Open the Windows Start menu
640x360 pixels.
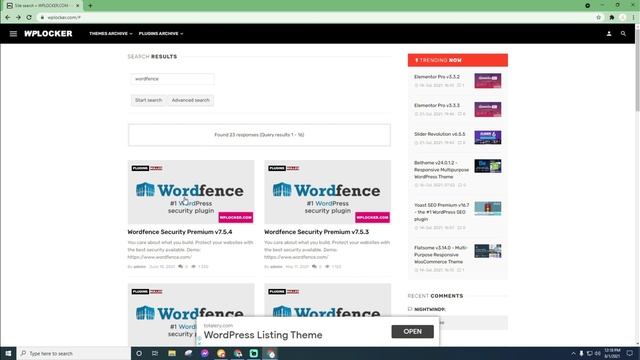[x=8, y=353]
